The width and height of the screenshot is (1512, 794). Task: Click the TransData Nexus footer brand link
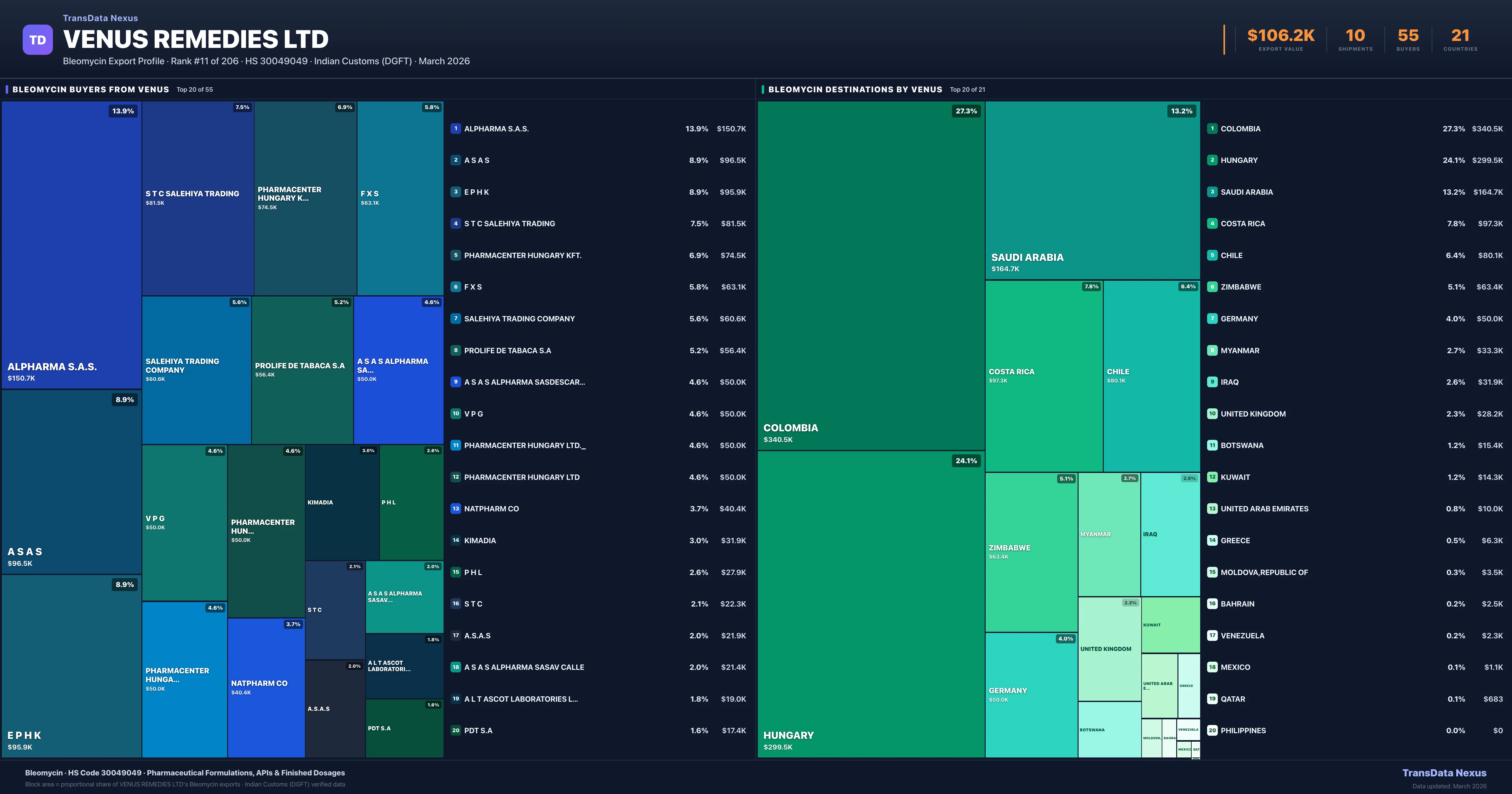coord(1444,773)
